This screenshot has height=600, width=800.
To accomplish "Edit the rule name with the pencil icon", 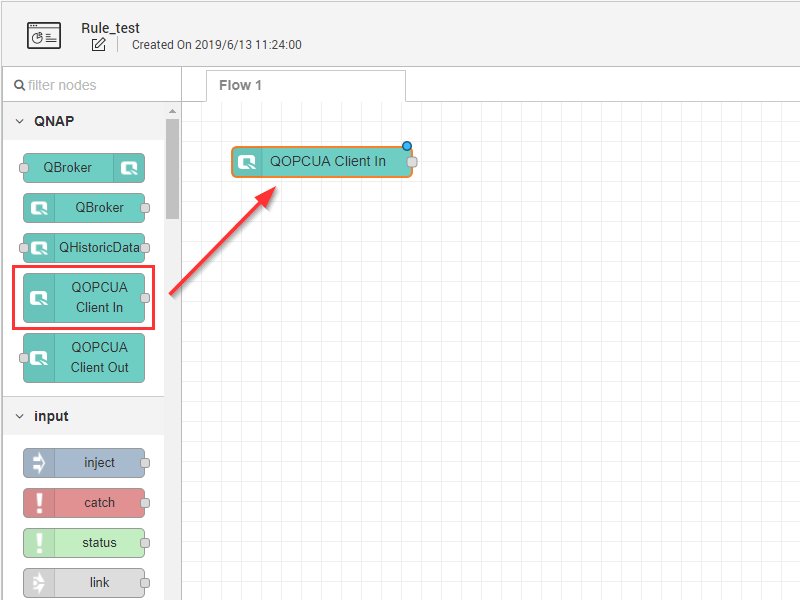I will 98,45.
